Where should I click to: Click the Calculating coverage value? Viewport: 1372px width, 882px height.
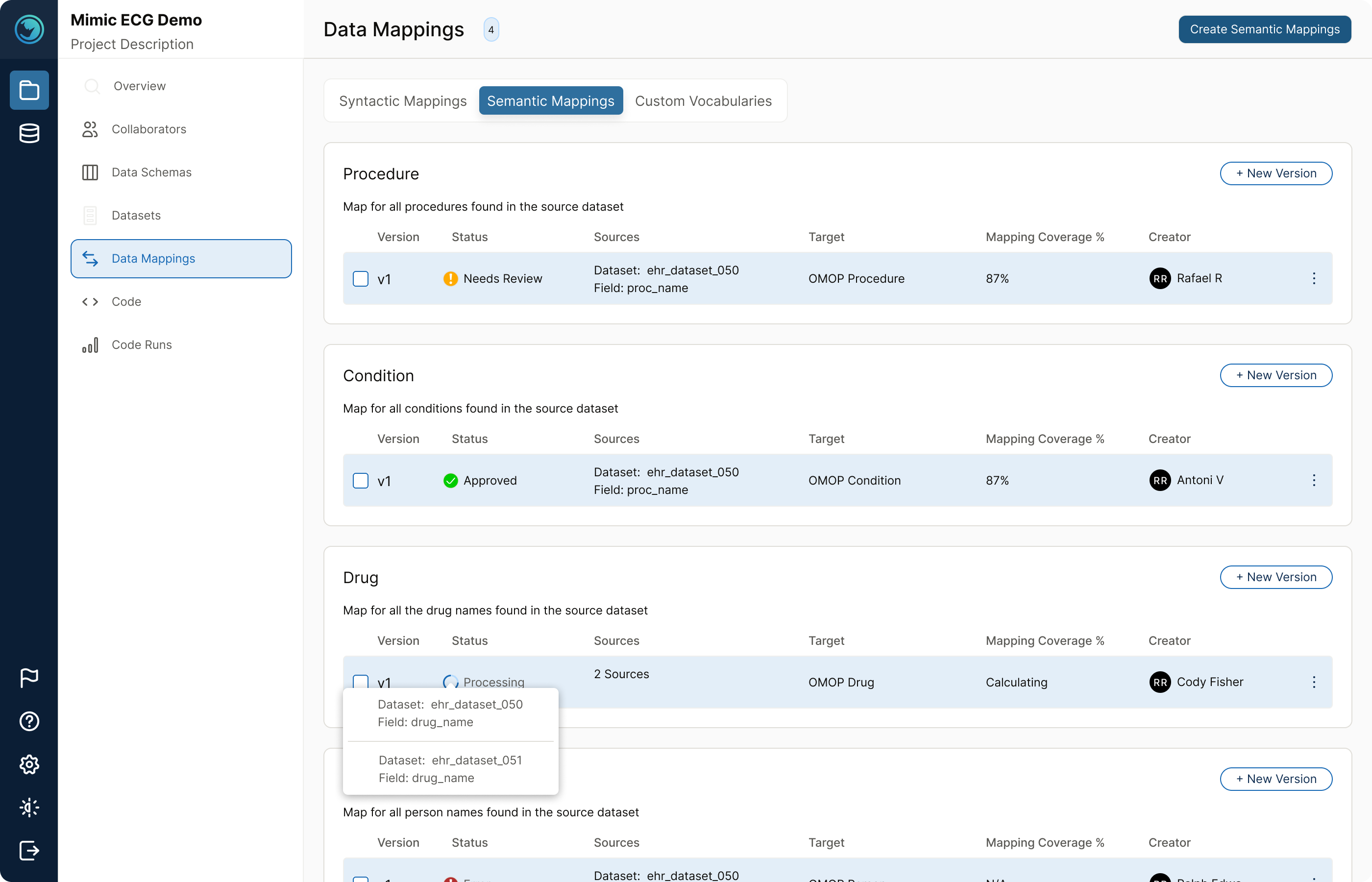pos(1016,682)
